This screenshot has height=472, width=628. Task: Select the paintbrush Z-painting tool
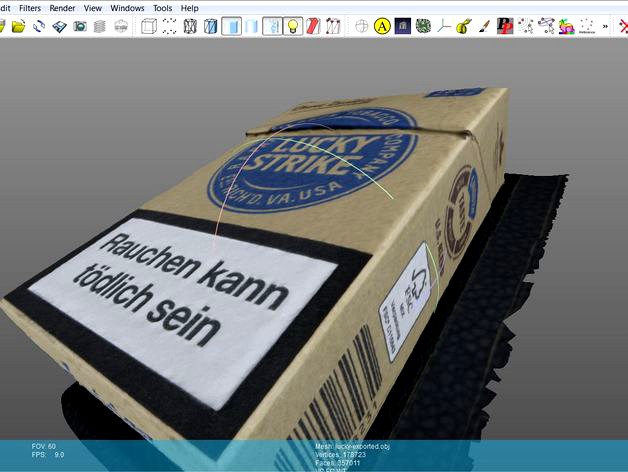484,26
